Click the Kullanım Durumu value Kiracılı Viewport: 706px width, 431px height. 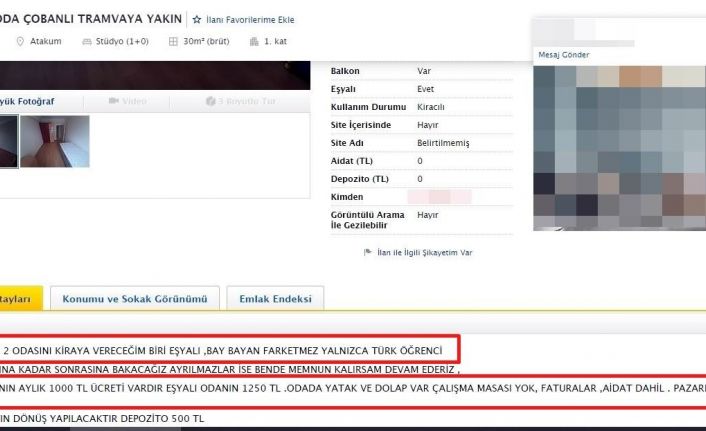tap(430, 107)
